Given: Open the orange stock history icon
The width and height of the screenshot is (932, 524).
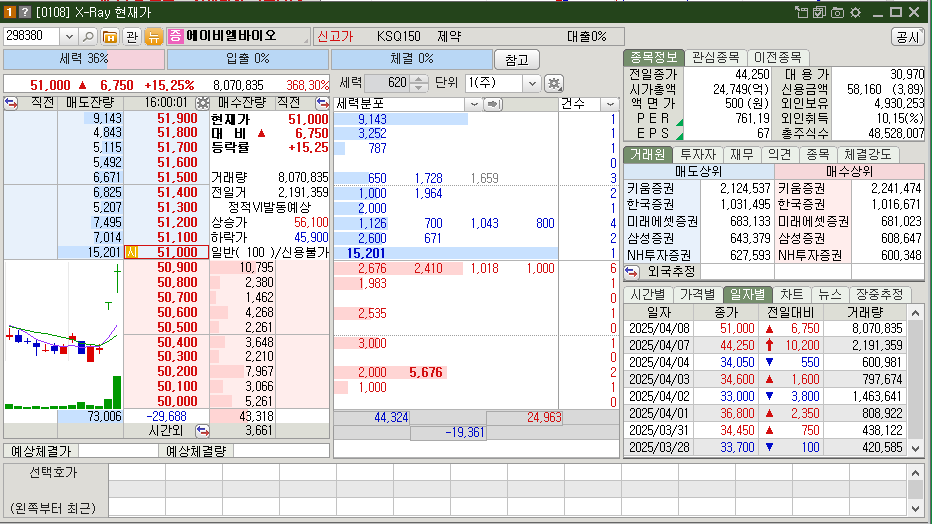Looking at the screenshot, I should click(x=110, y=37).
